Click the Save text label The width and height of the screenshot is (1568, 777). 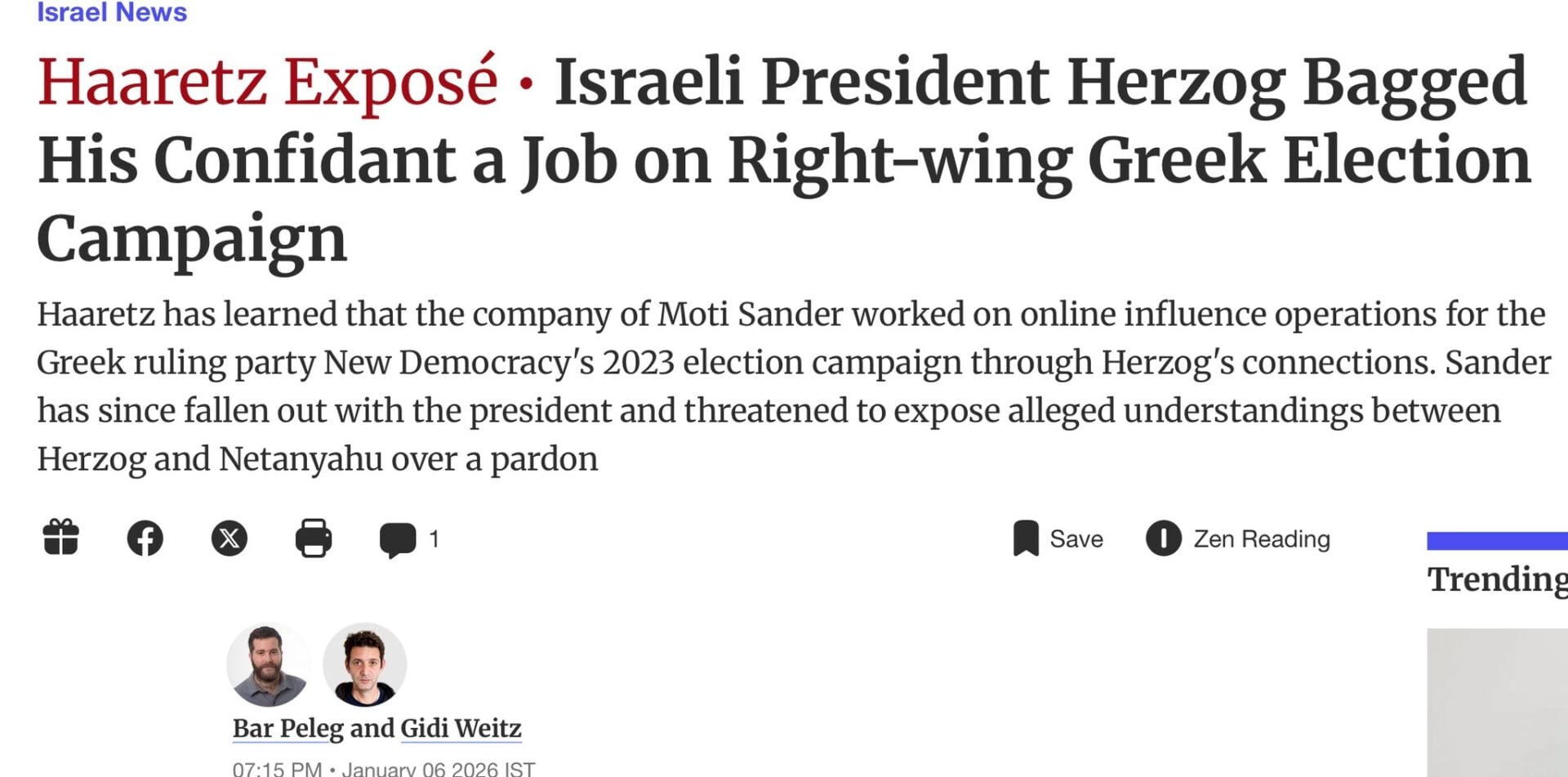click(1076, 539)
